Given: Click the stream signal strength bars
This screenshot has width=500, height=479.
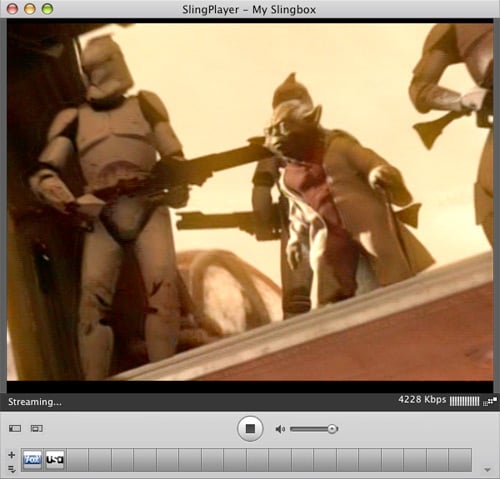Looking at the screenshot, I should (464, 401).
